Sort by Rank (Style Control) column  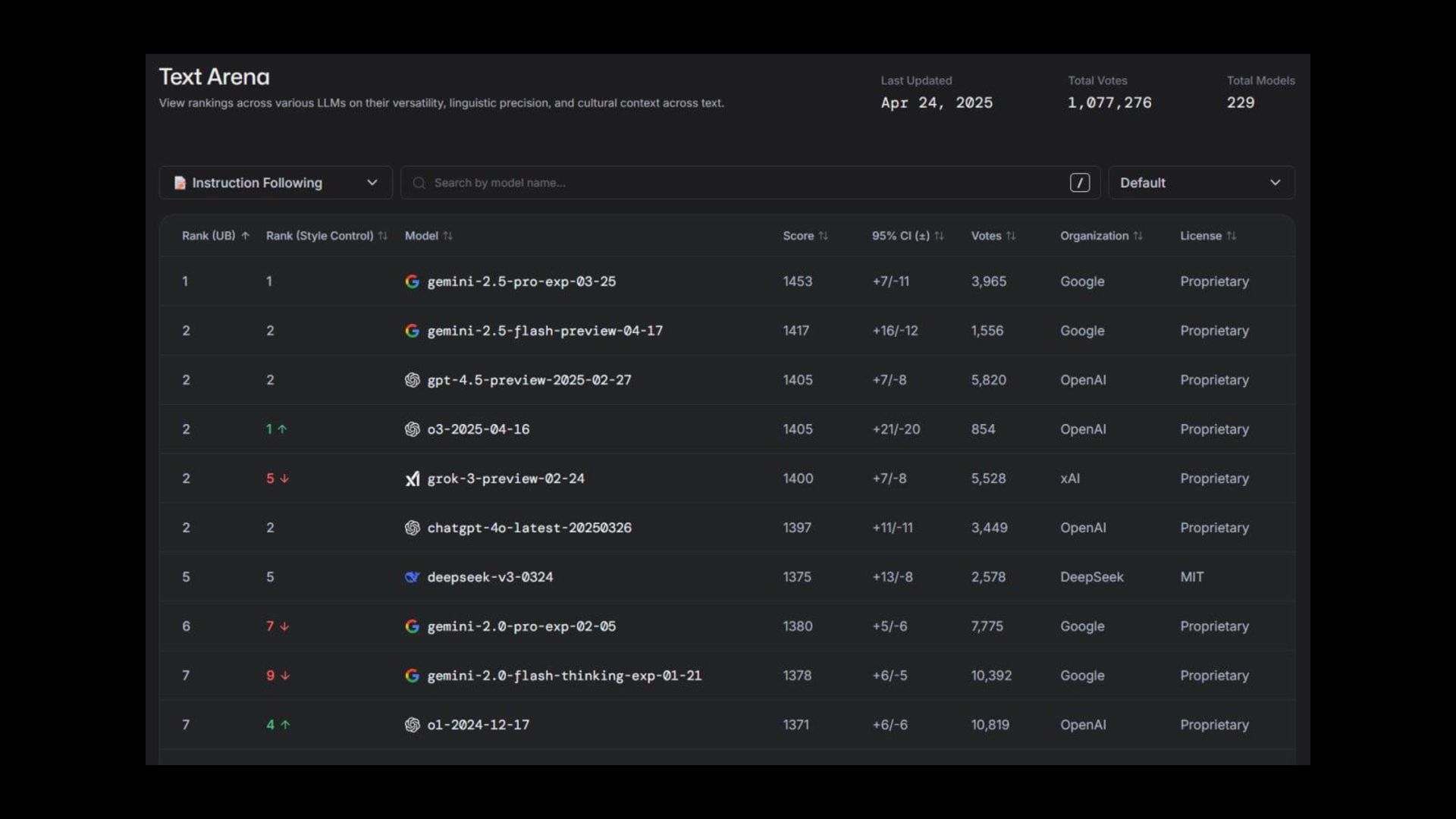(x=326, y=236)
